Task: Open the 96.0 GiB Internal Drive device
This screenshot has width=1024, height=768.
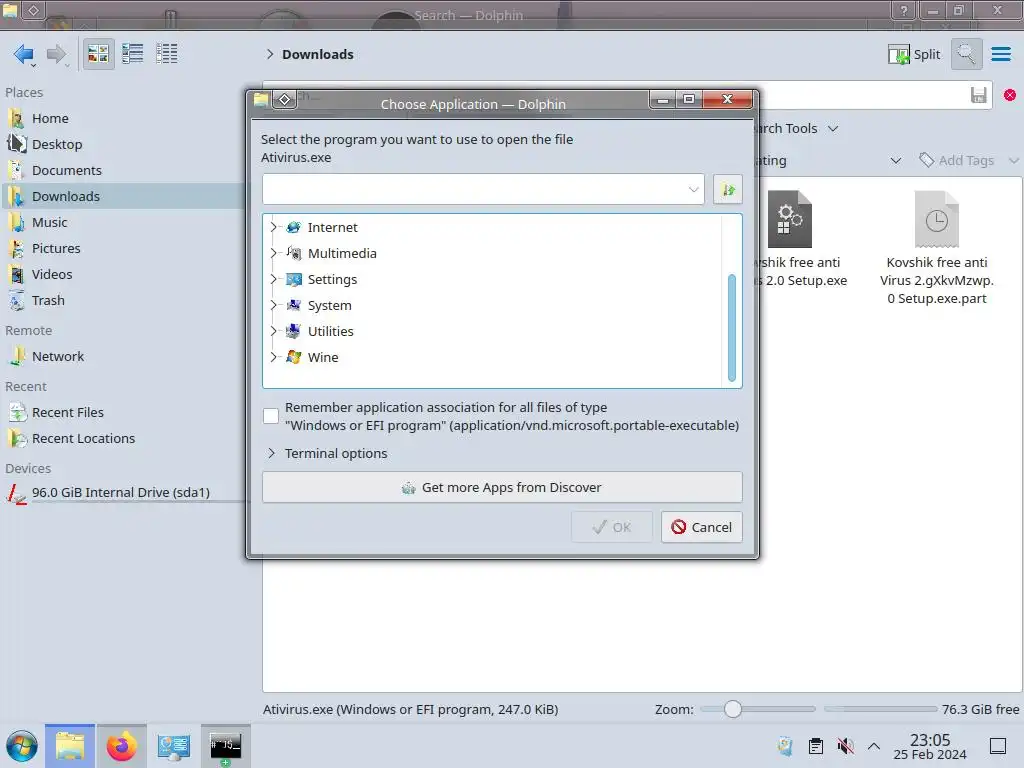Action: (x=121, y=492)
